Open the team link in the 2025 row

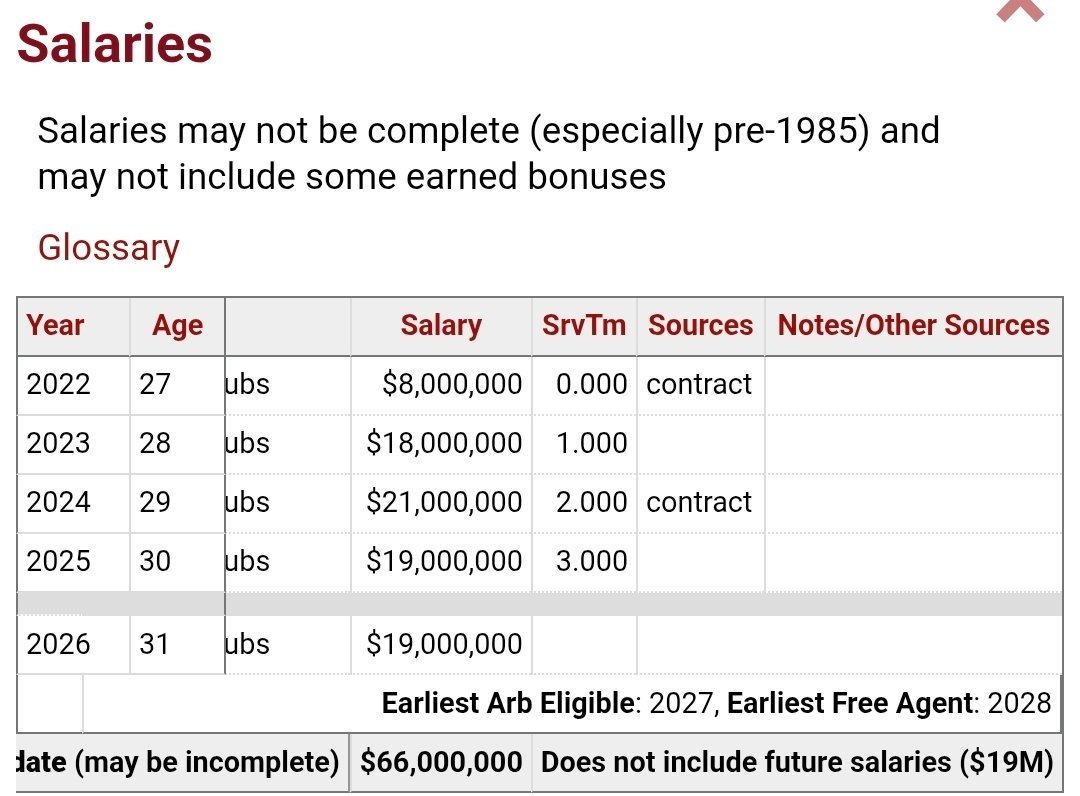247,561
